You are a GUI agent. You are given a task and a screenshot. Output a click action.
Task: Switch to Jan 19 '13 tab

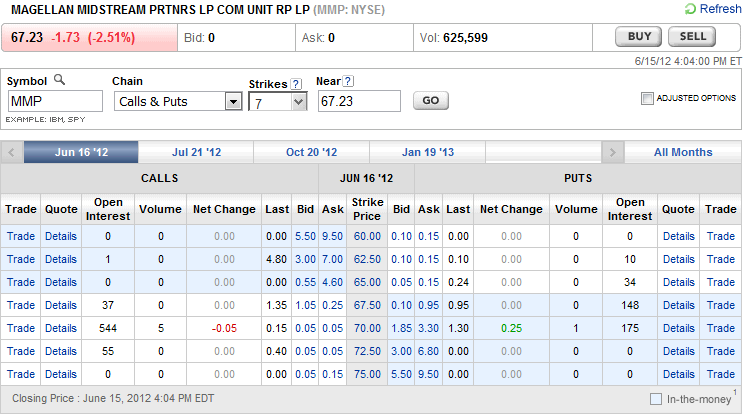428,152
